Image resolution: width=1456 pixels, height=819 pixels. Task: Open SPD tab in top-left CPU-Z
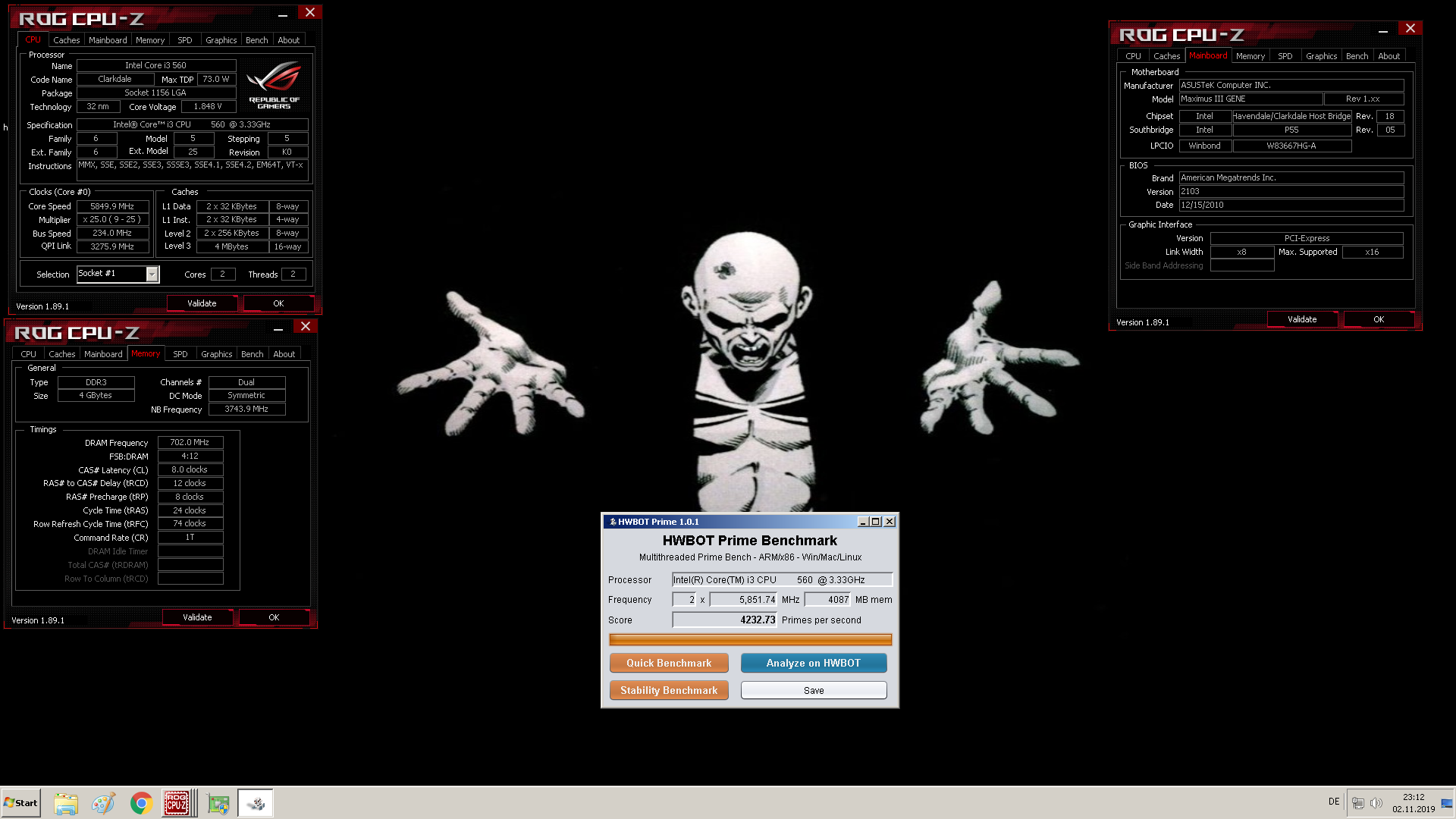[x=185, y=40]
